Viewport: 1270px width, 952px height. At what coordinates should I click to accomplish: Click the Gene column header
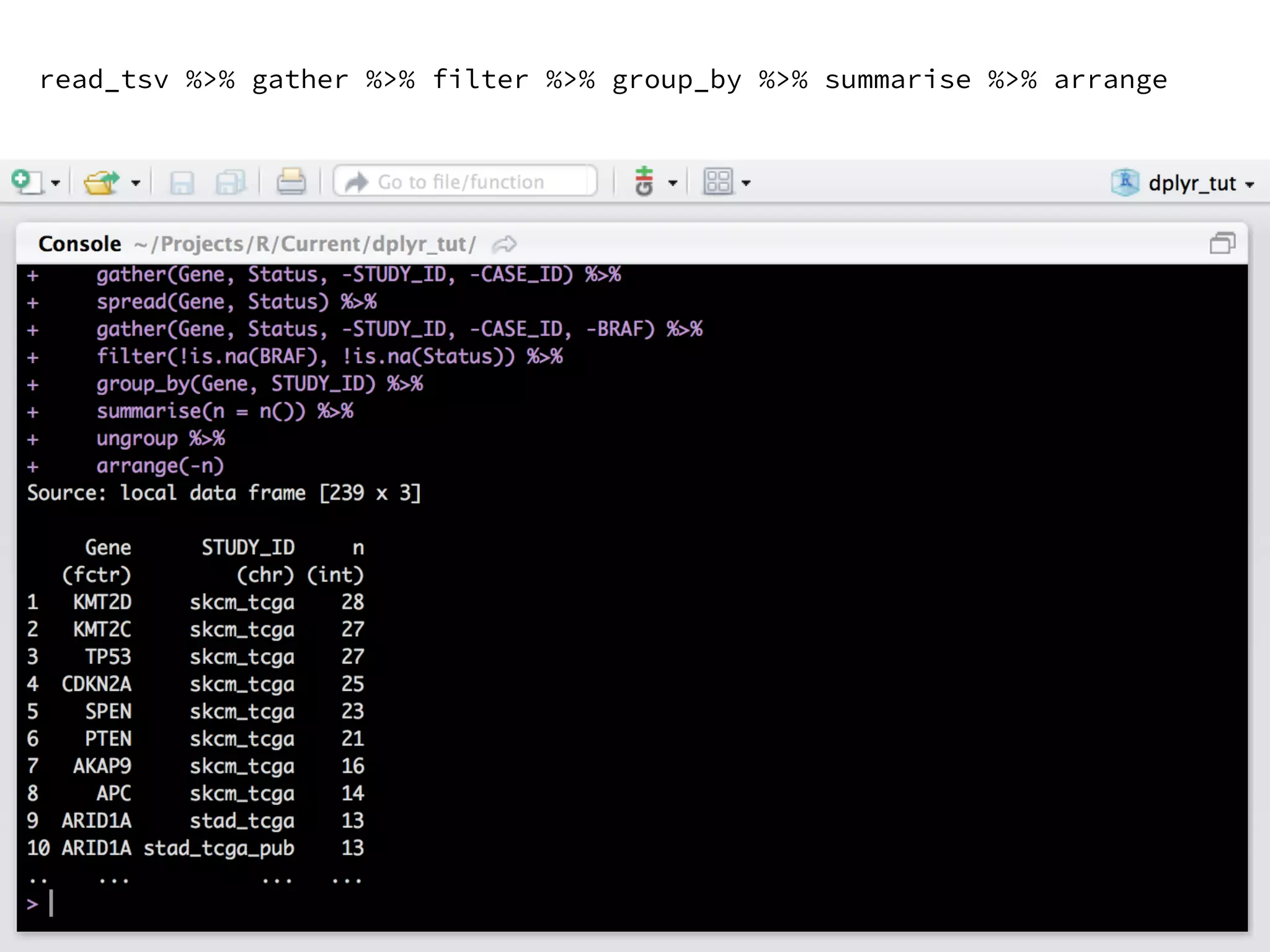pyautogui.click(x=108, y=548)
